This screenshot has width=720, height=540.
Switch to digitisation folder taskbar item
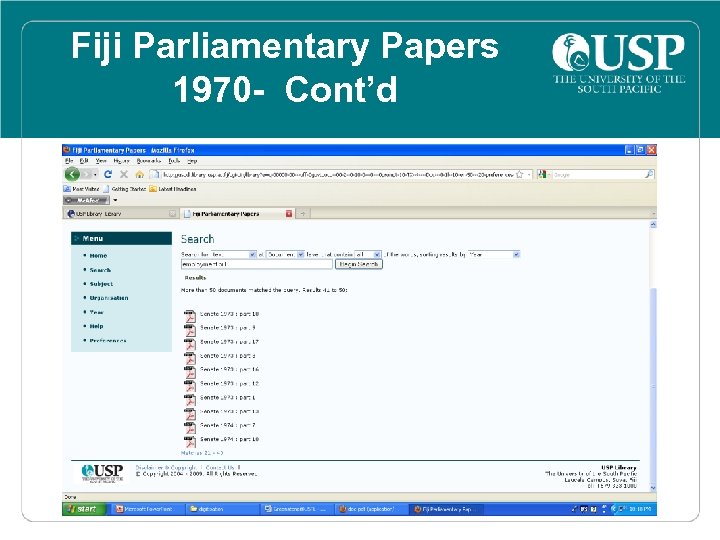click(x=223, y=509)
